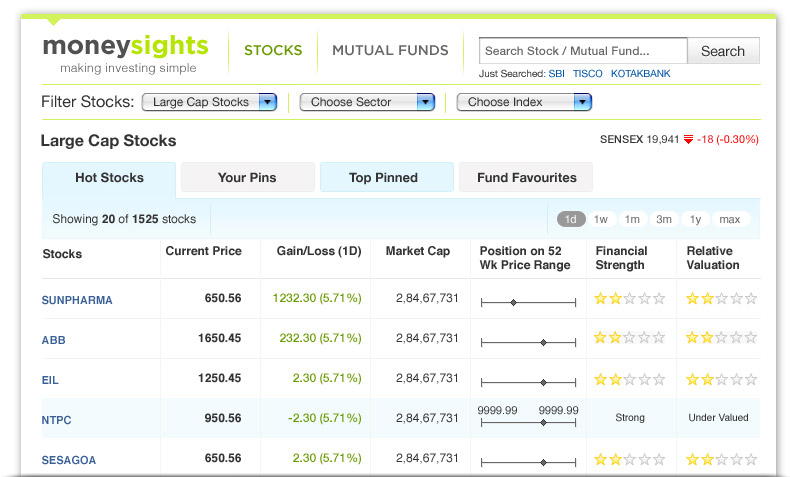
Task: Select the 1w time range
Action: (x=601, y=219)
